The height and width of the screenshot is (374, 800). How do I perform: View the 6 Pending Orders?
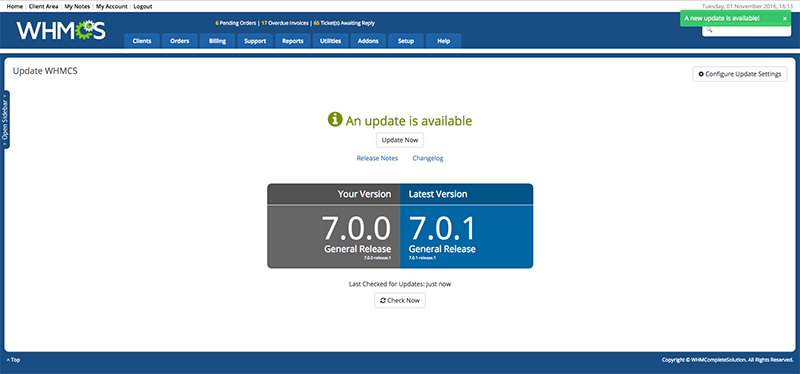236,23
